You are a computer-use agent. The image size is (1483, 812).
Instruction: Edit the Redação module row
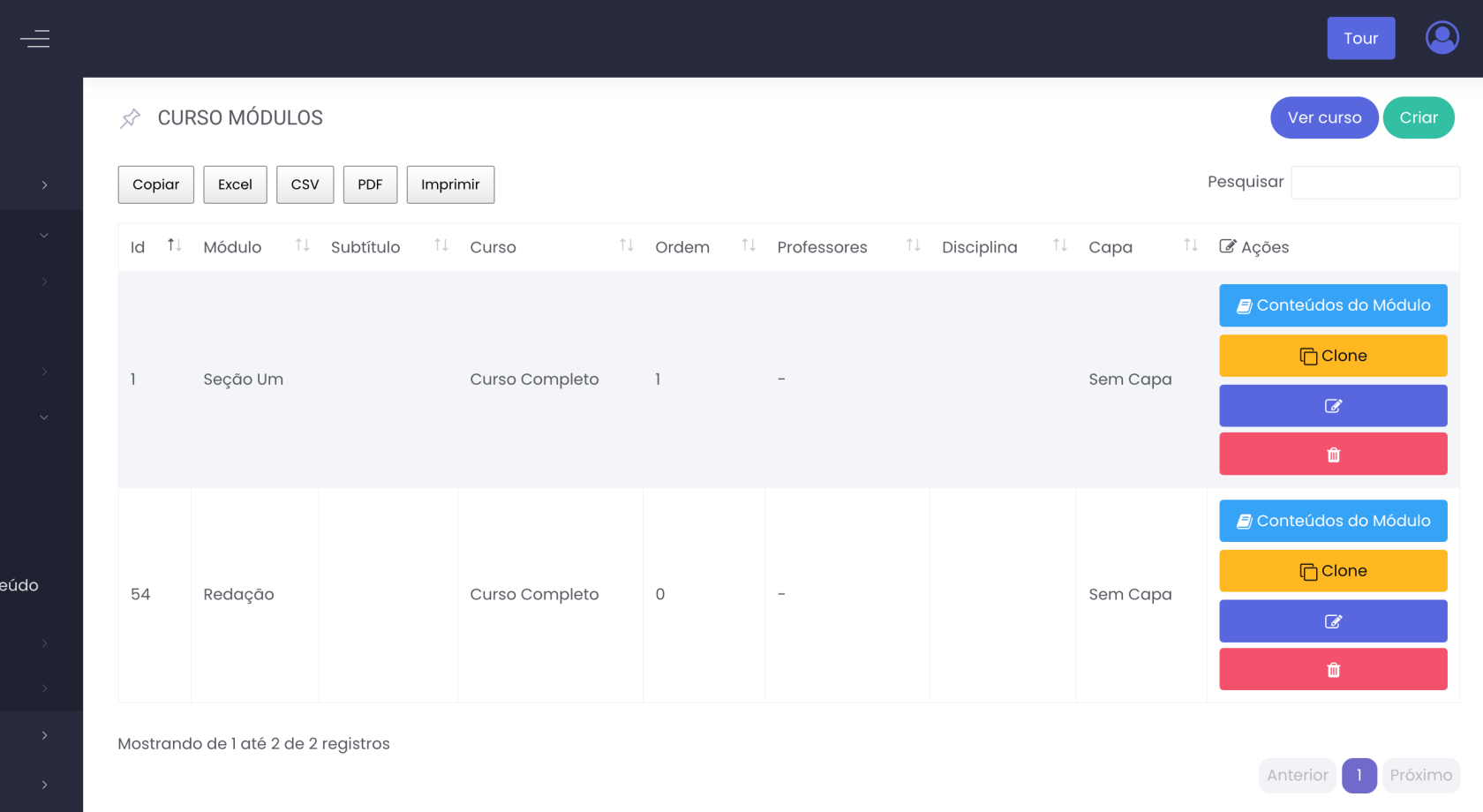click(1333, 621)
